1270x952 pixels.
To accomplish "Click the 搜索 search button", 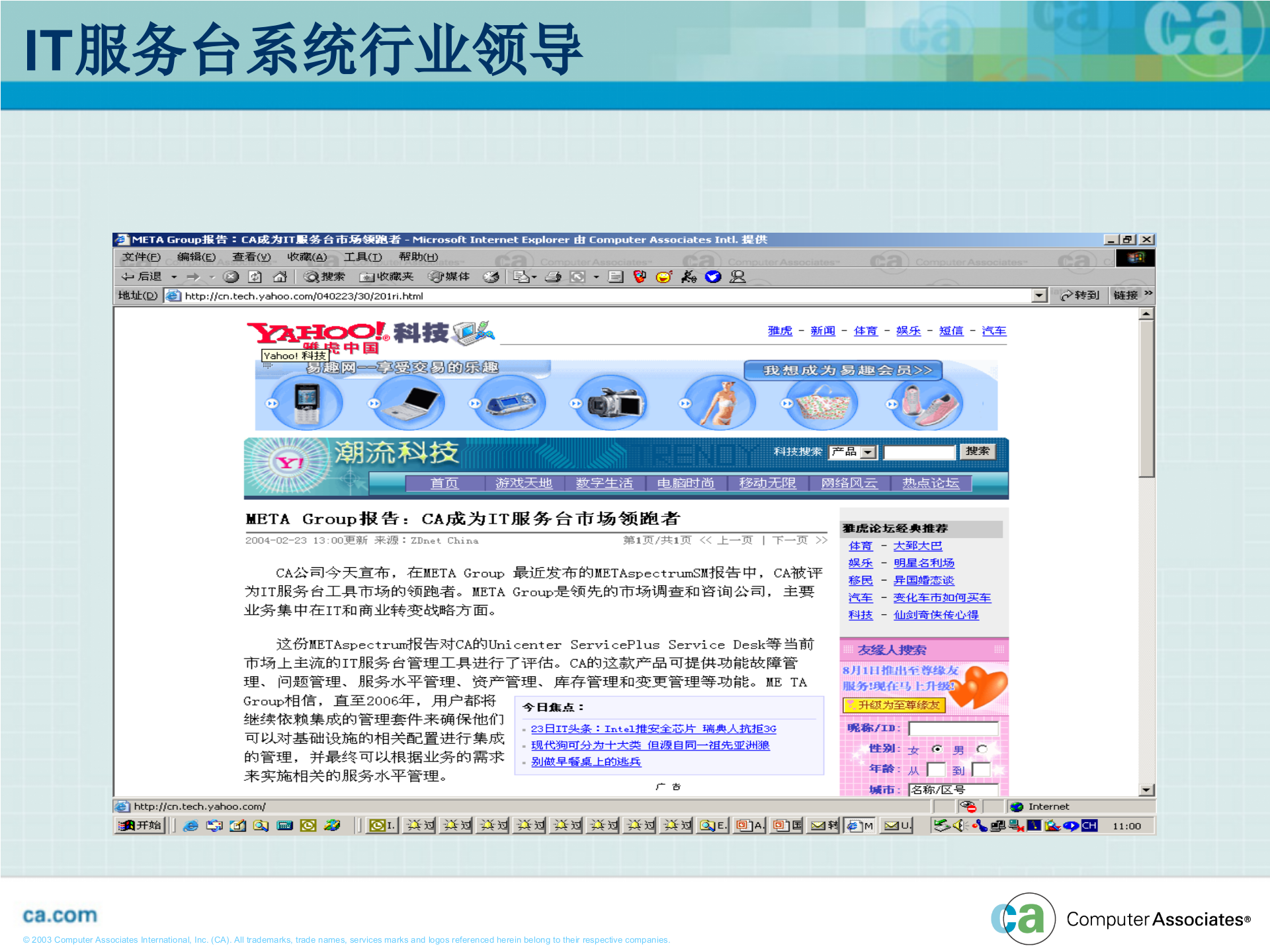I will 979,452.
